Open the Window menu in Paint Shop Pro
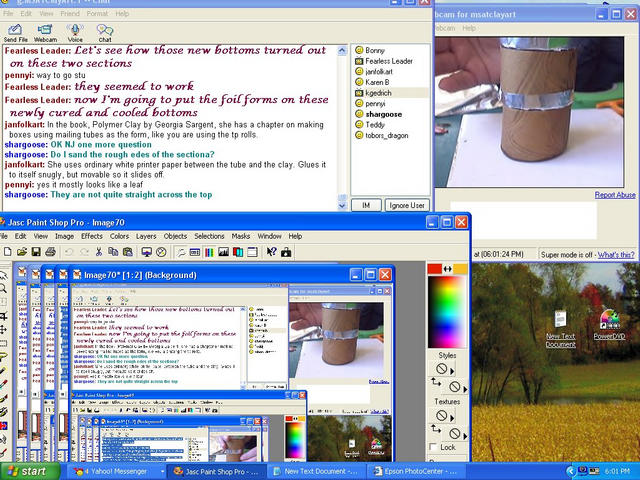The width and height of the screenshot is (640, 480). (269, 236)
